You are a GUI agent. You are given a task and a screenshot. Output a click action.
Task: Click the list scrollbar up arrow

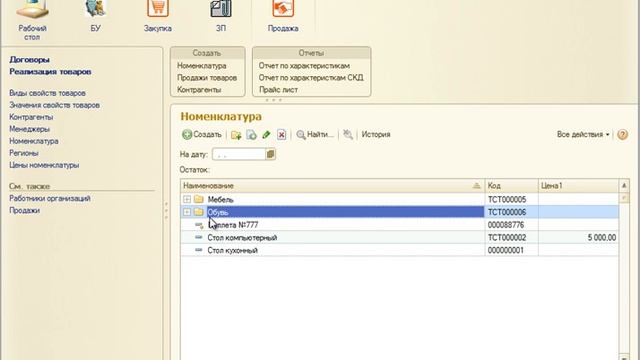click(x=624, y=186)
